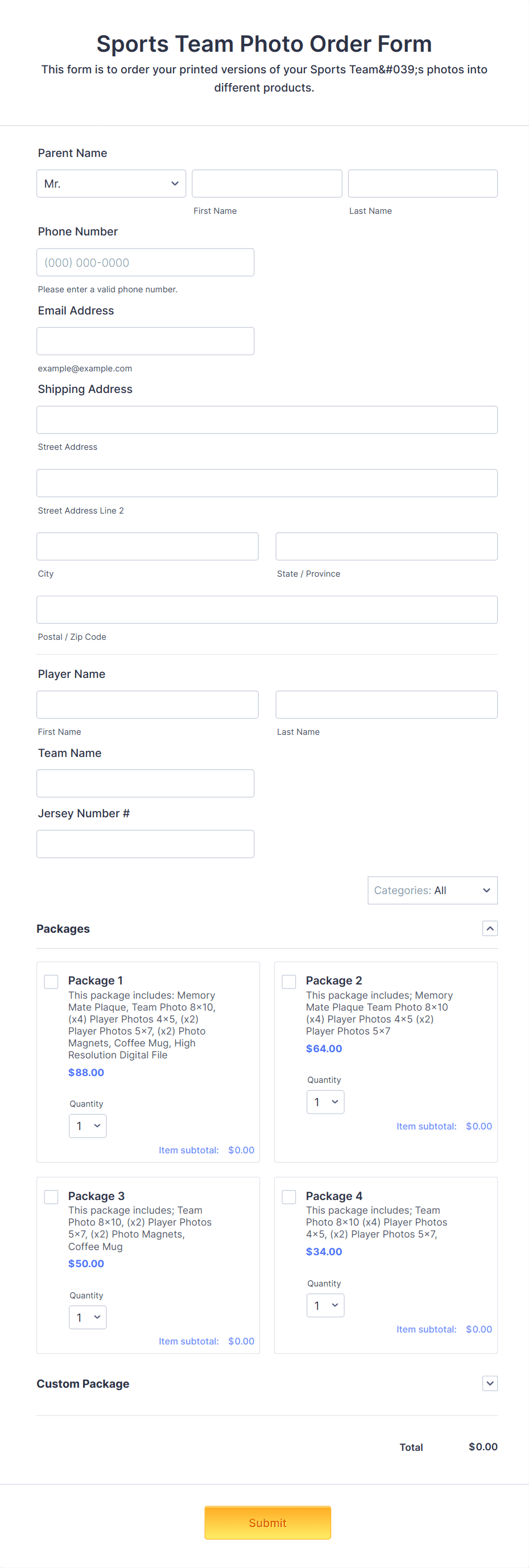Expand the Custom Package section
This screenshot has height=1568, width=529.
point(489,1383)
